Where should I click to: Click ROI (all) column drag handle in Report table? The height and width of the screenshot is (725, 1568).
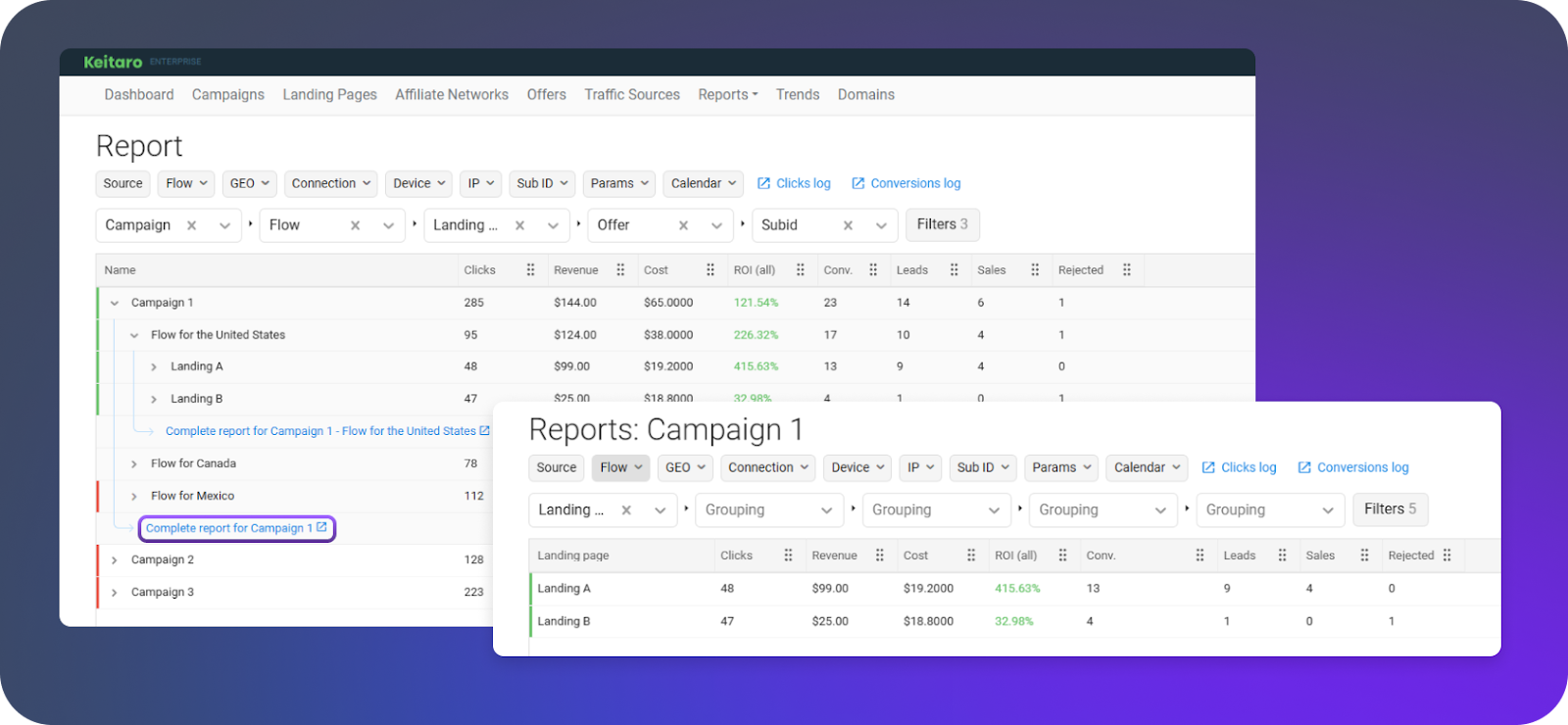pyautogui.click(x=801, y=270)
